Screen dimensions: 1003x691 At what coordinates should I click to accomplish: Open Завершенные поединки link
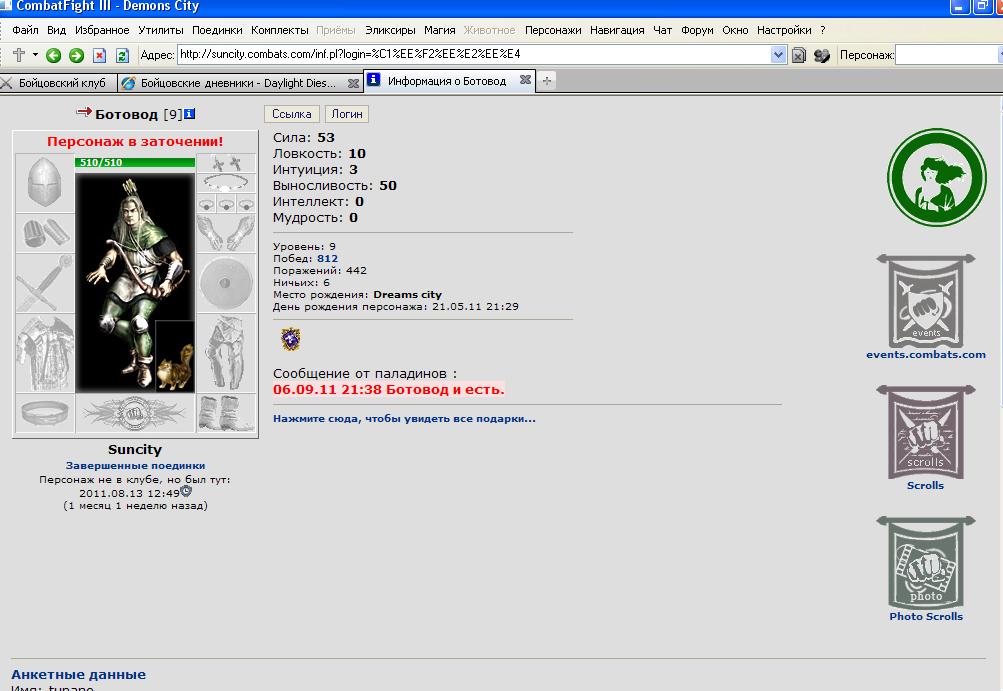pos(135,466)
